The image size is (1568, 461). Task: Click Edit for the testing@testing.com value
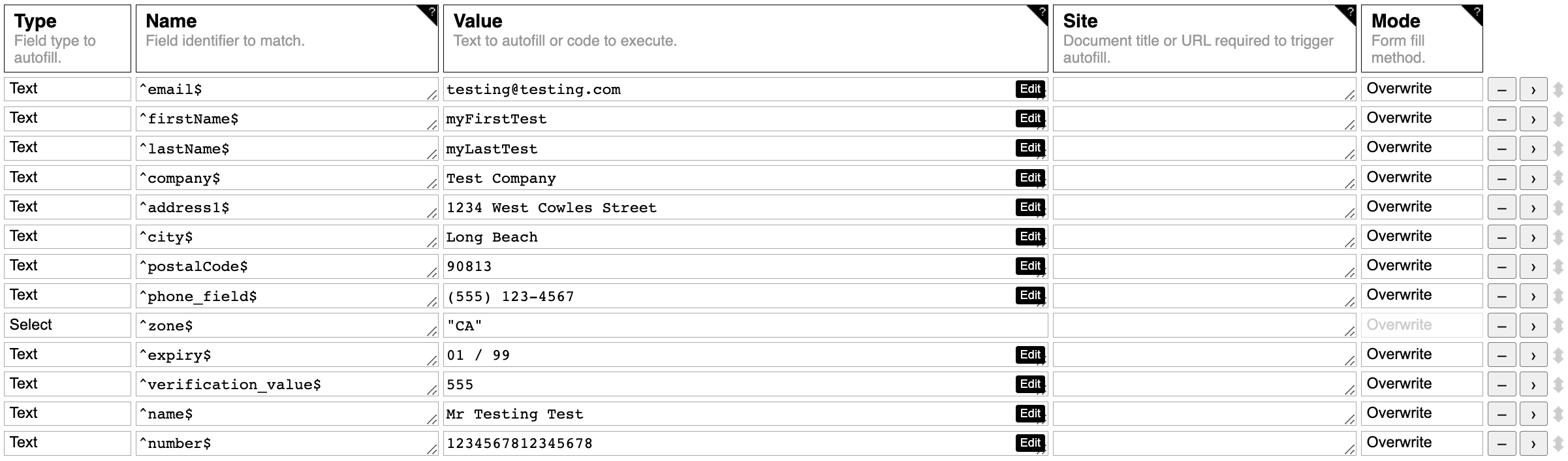point(1030,89)
